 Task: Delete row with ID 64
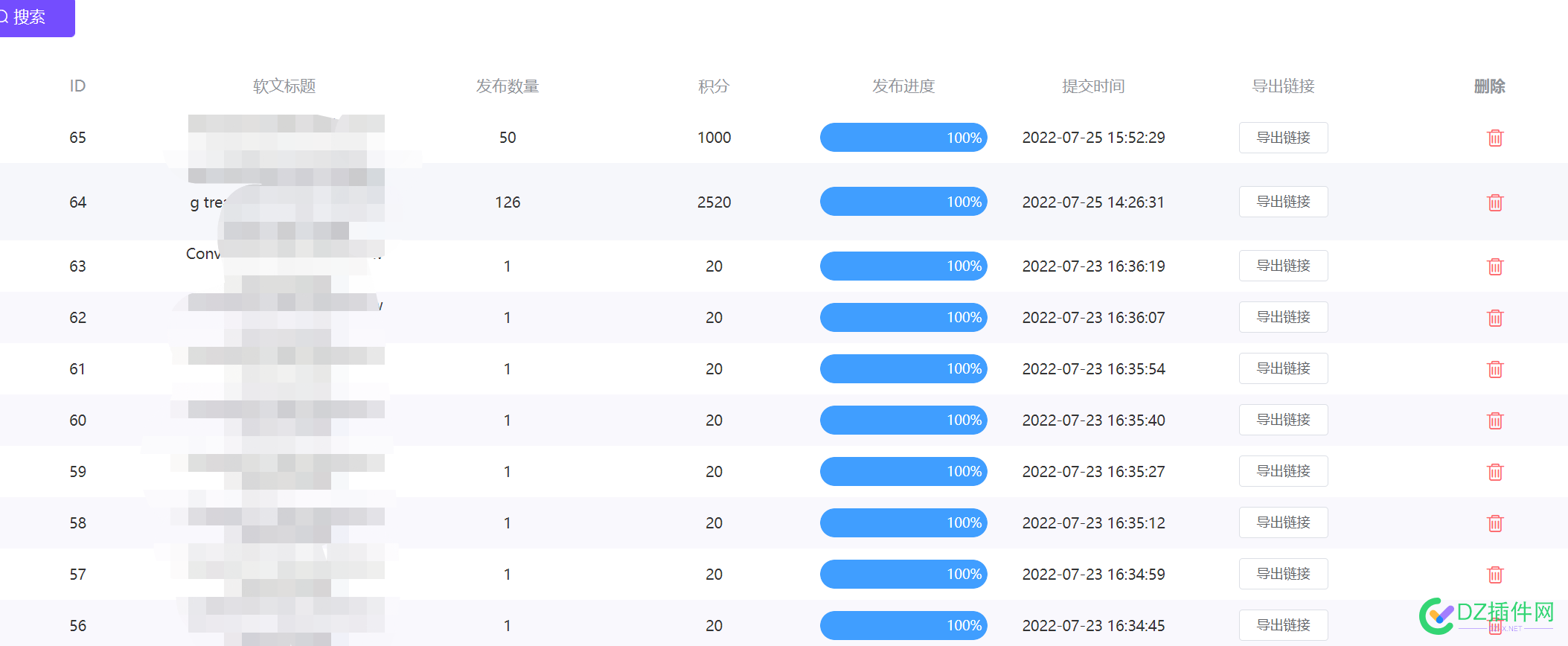click(1495, 202)
